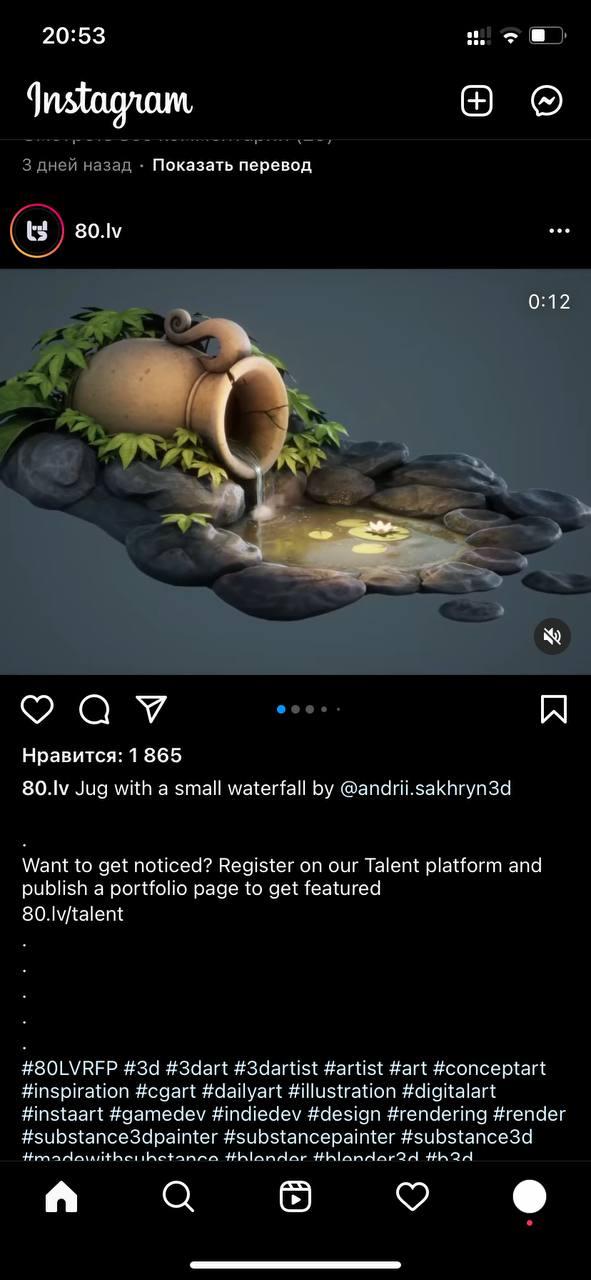Open Search tab magnifier icon
The image size is (591, 1280).
178,1196
